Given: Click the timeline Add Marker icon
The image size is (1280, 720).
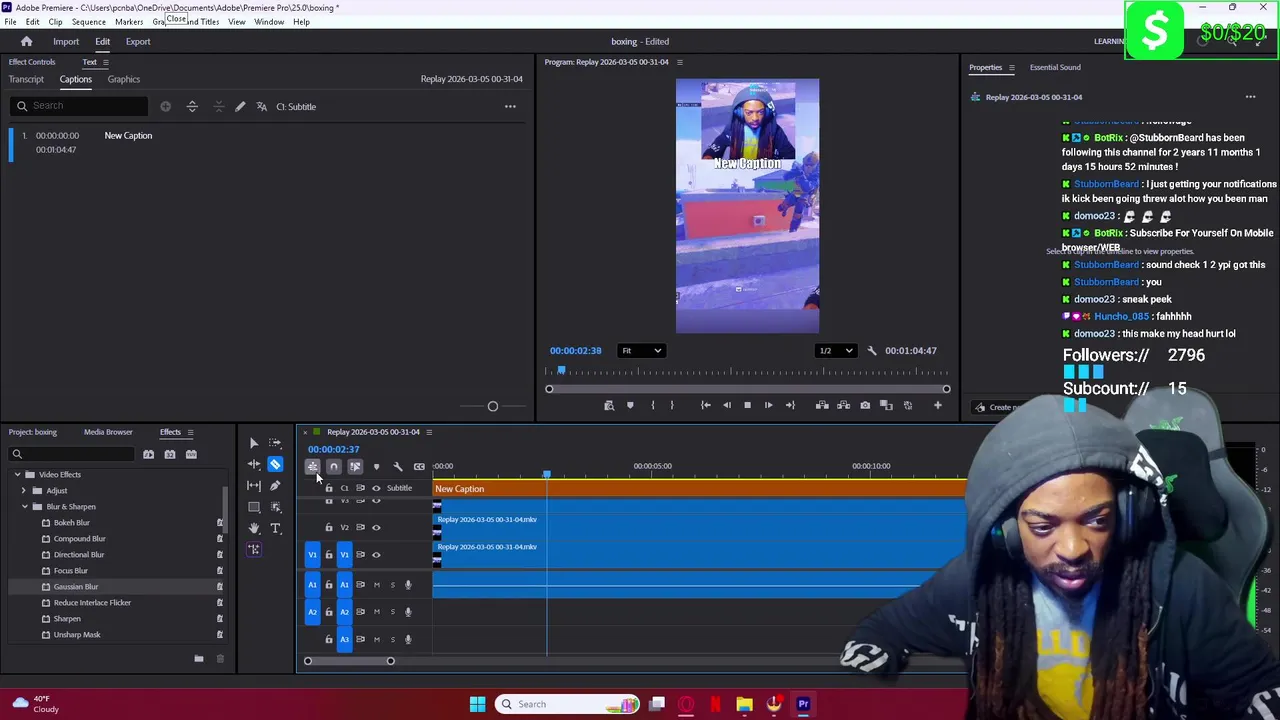Looking at the screenshot, I should [x=376, y=466].
